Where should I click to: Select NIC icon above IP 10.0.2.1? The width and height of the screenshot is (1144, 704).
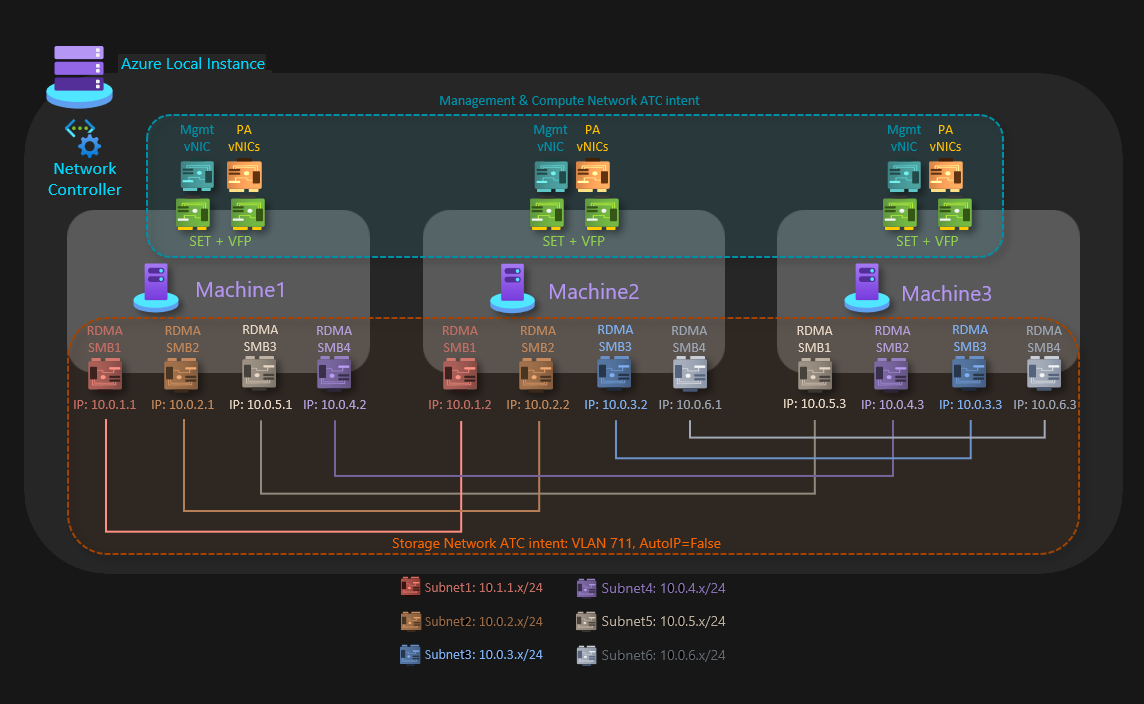181,375
